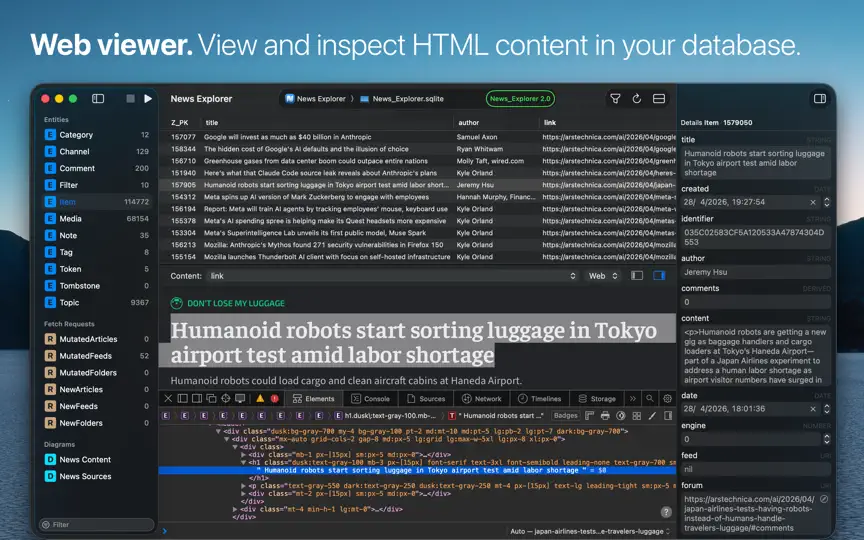864x540 pixels.
Task: Toggle the right details panel icon
Action: click(820, 99)
